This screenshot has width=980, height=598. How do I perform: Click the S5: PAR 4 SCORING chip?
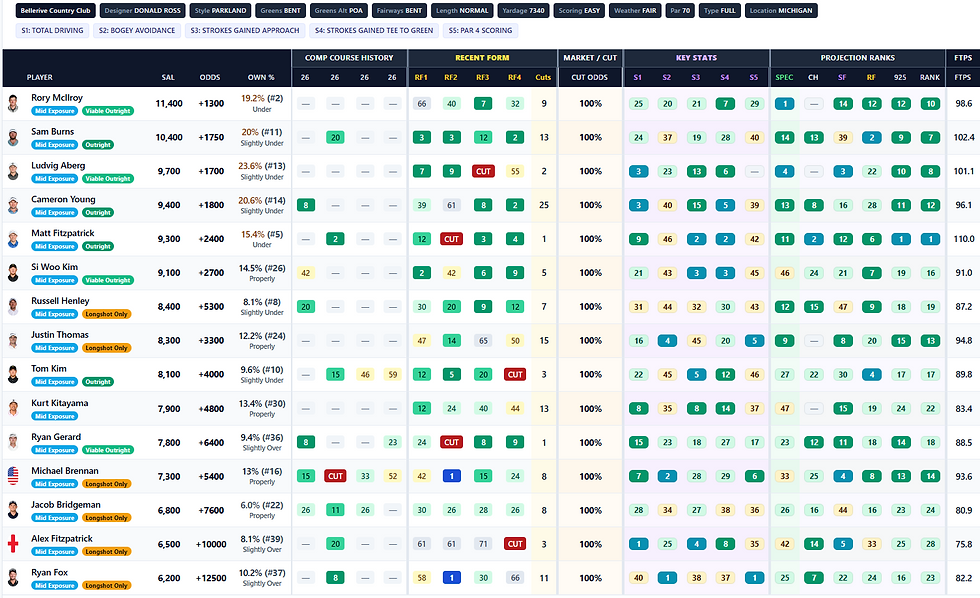(x=480, y=31)
